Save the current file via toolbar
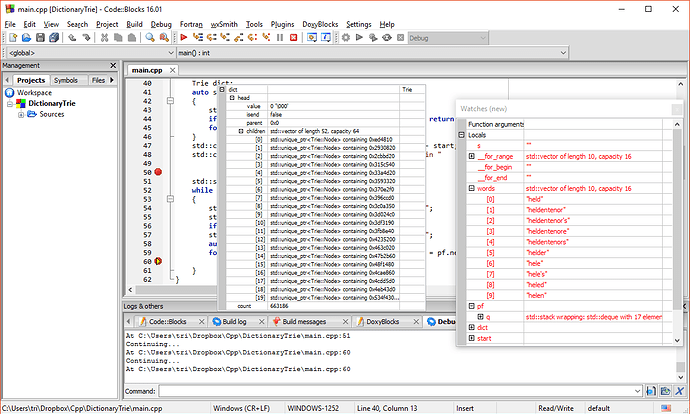Screen dimensions: 690x414 coord(40,38)
